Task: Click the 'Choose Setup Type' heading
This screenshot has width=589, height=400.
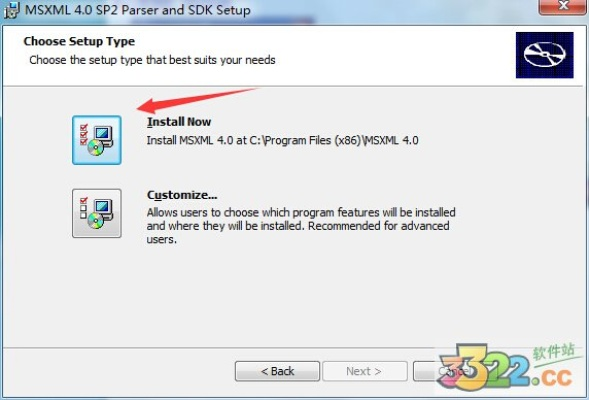Action: point(79,41)
